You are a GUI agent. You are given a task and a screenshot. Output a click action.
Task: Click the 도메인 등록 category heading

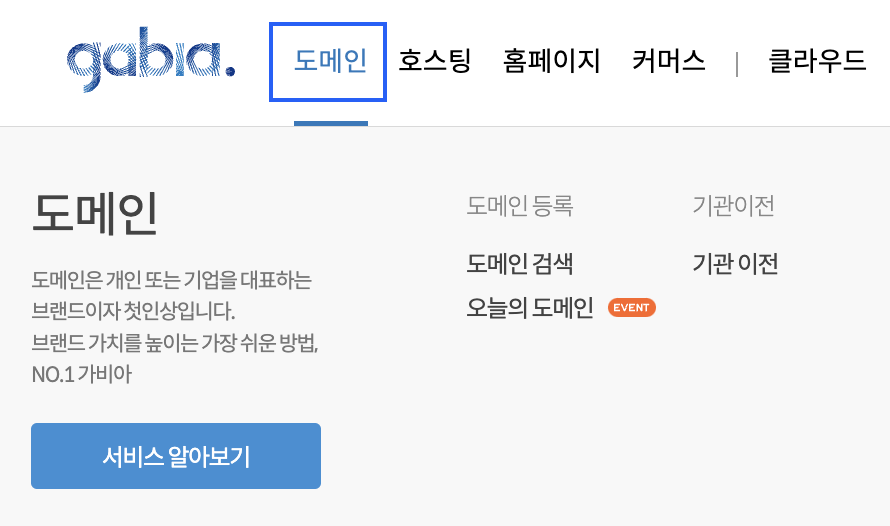pos(519,205)
